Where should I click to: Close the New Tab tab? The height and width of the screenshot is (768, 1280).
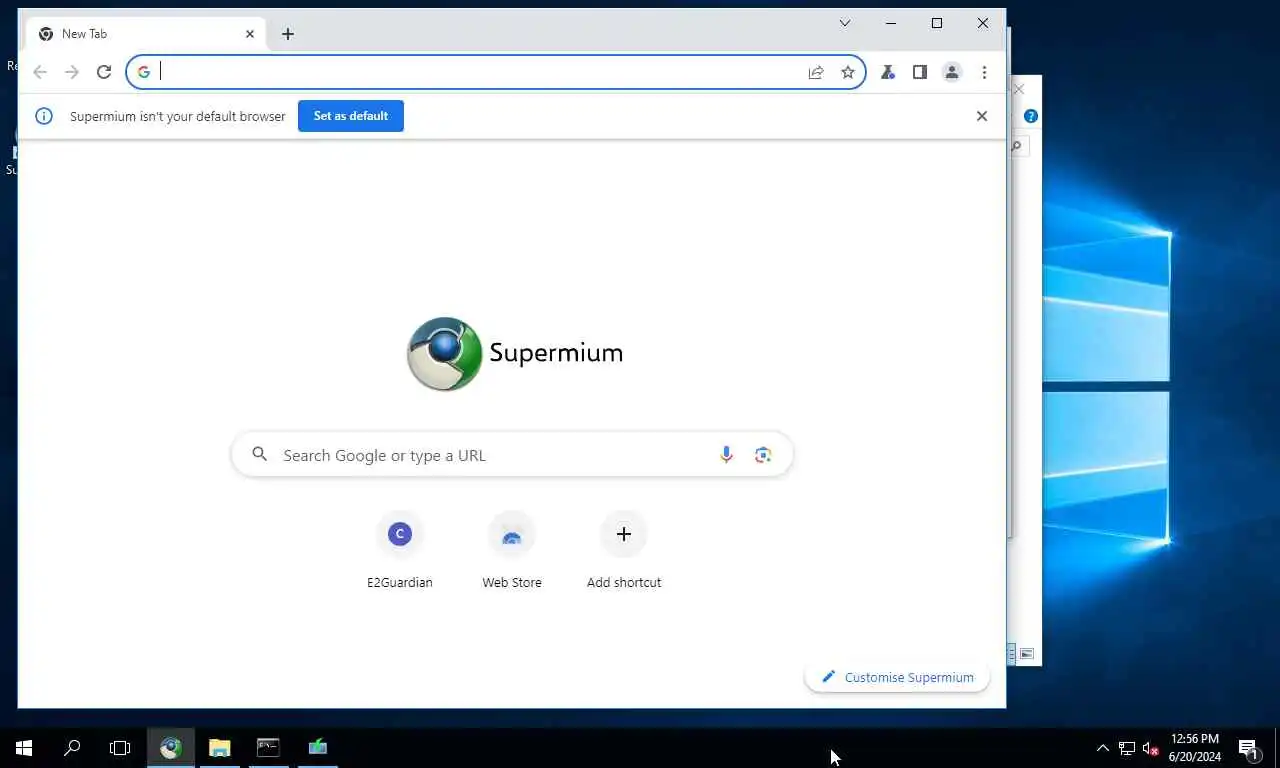250,34
